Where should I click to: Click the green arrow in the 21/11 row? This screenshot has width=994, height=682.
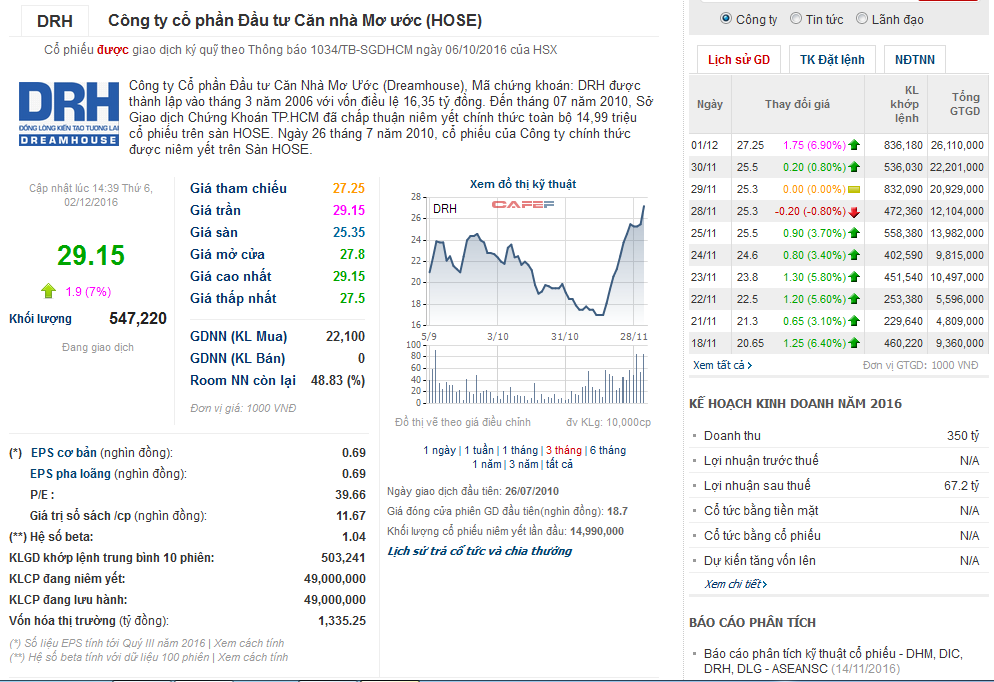tap(854, 321)
